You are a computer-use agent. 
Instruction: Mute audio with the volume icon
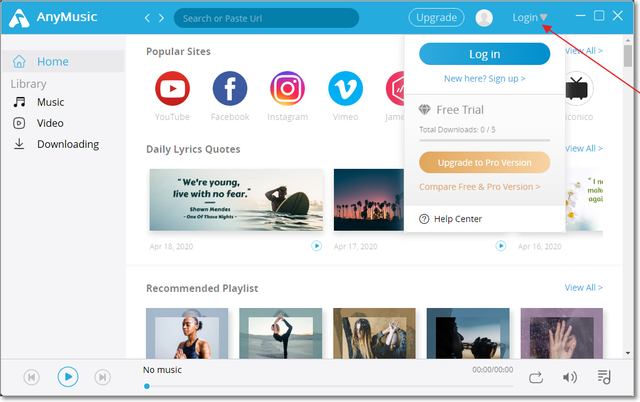[x=569, y=377]
